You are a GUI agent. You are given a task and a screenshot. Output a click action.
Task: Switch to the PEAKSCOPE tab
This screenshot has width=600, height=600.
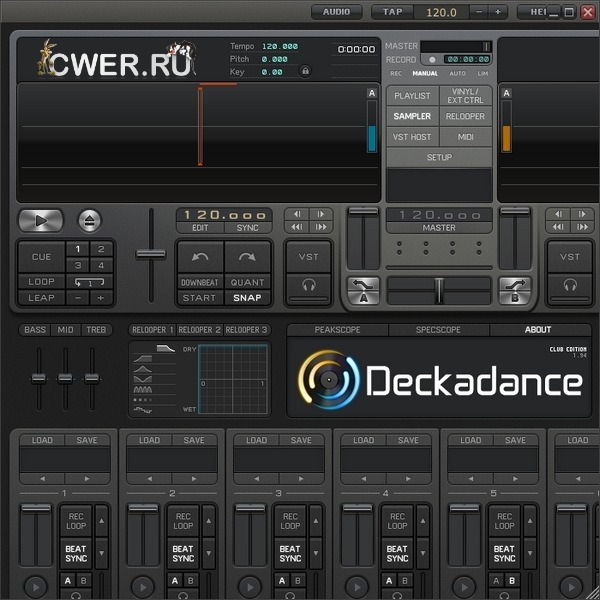click(337, 330)
